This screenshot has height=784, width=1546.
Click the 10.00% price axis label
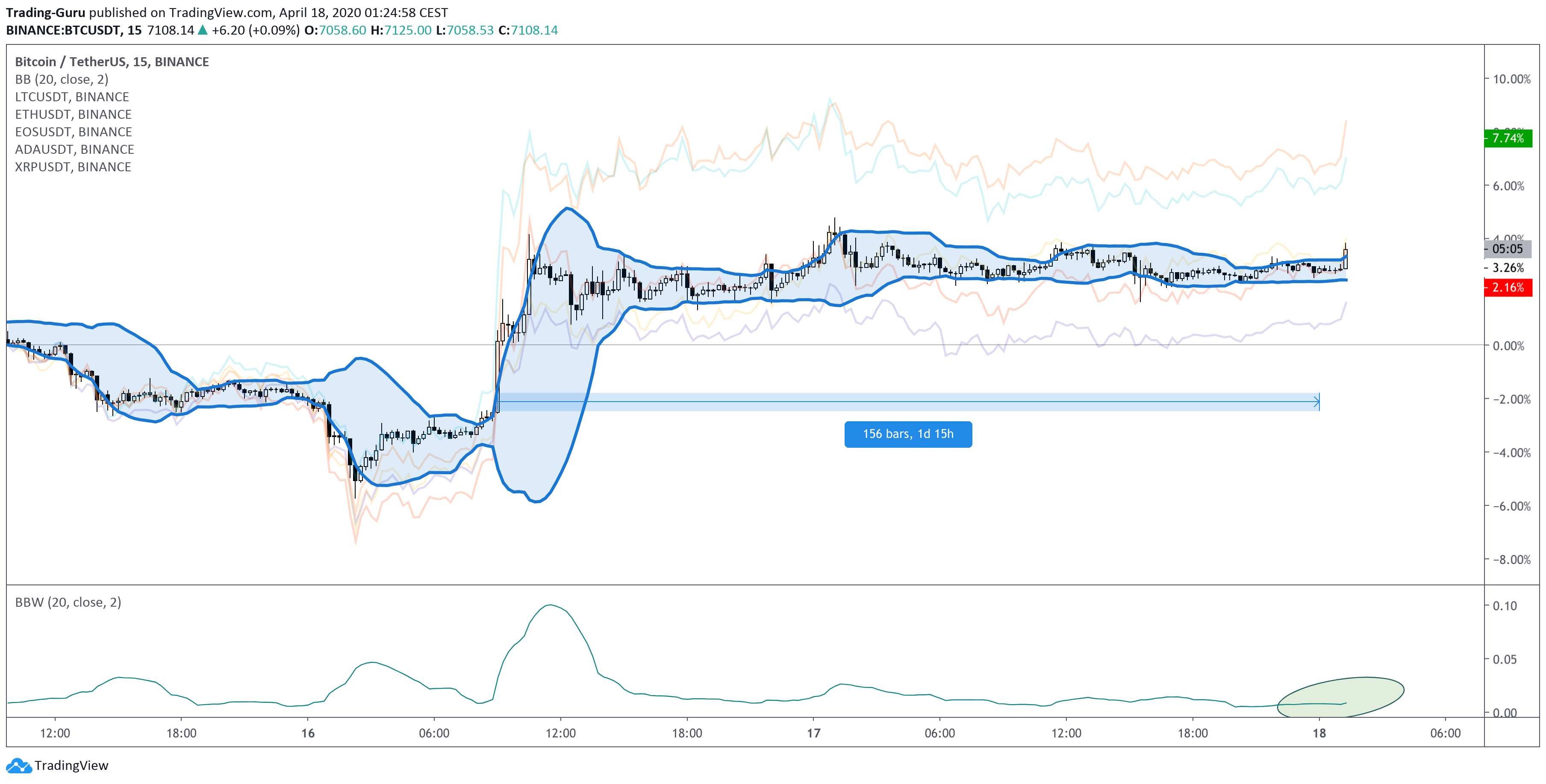pyautogui.click(x=1511, y=79)
